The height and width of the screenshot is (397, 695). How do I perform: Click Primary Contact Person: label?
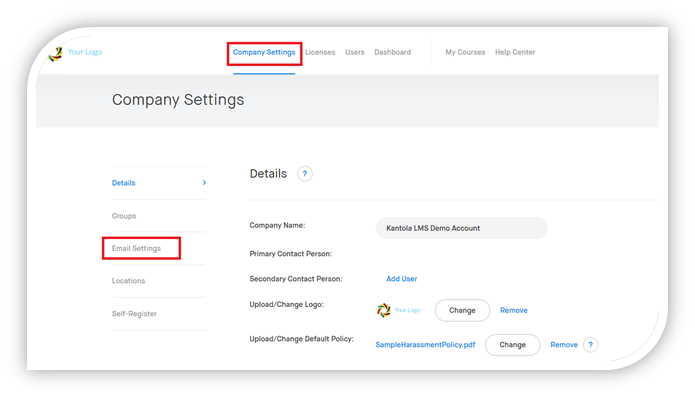click(x=291, y=254)
